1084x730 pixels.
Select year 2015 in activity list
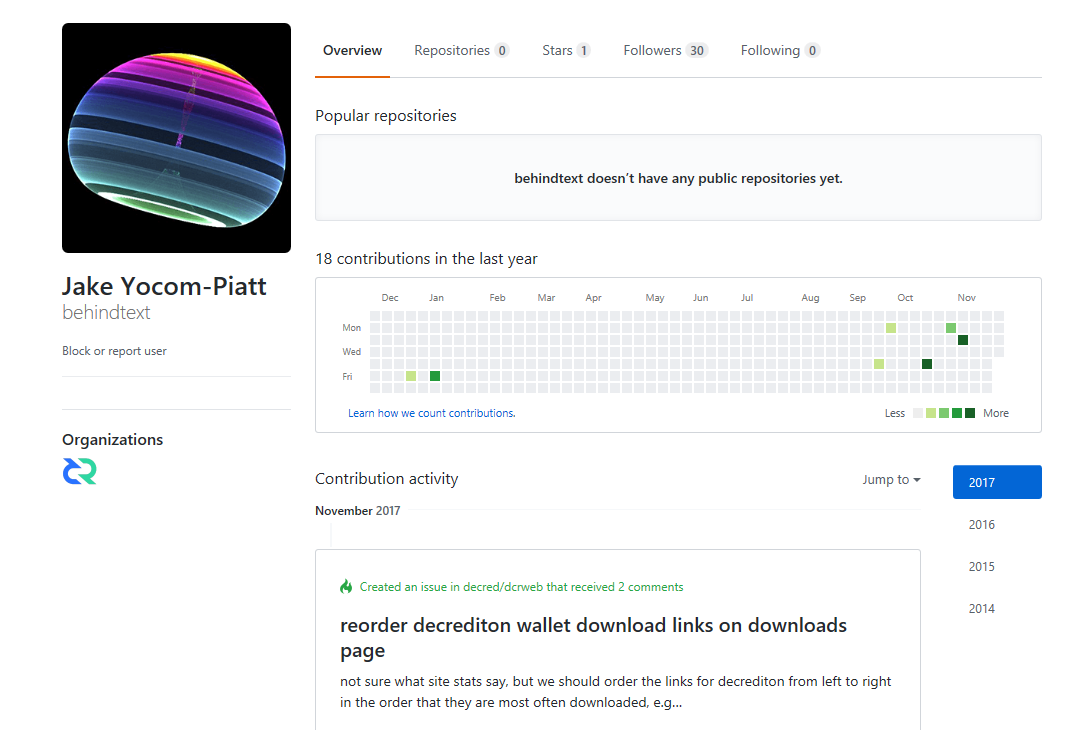(981, 567)
